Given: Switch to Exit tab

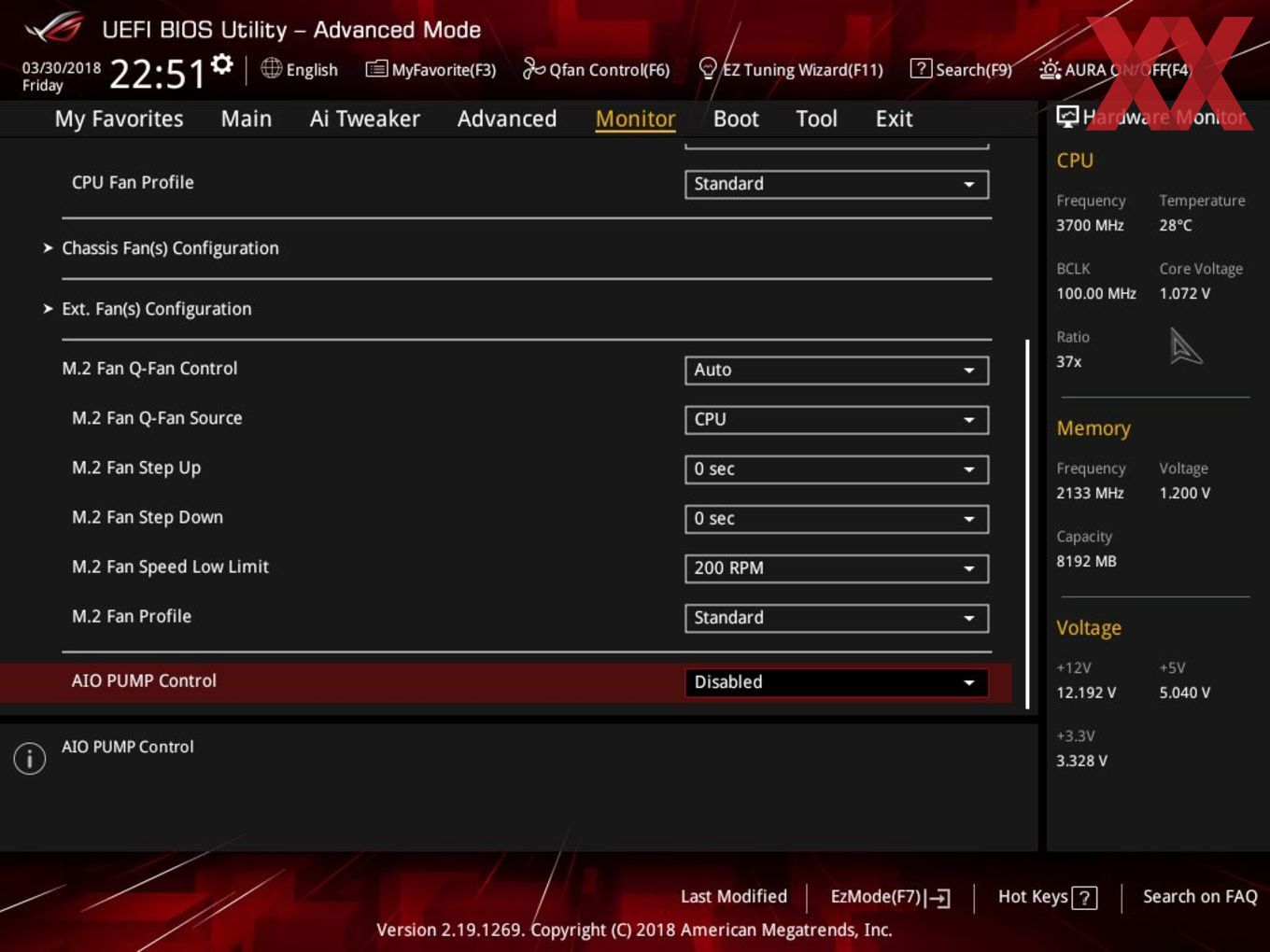Looking at the screenshot, I should coord(894,119).
